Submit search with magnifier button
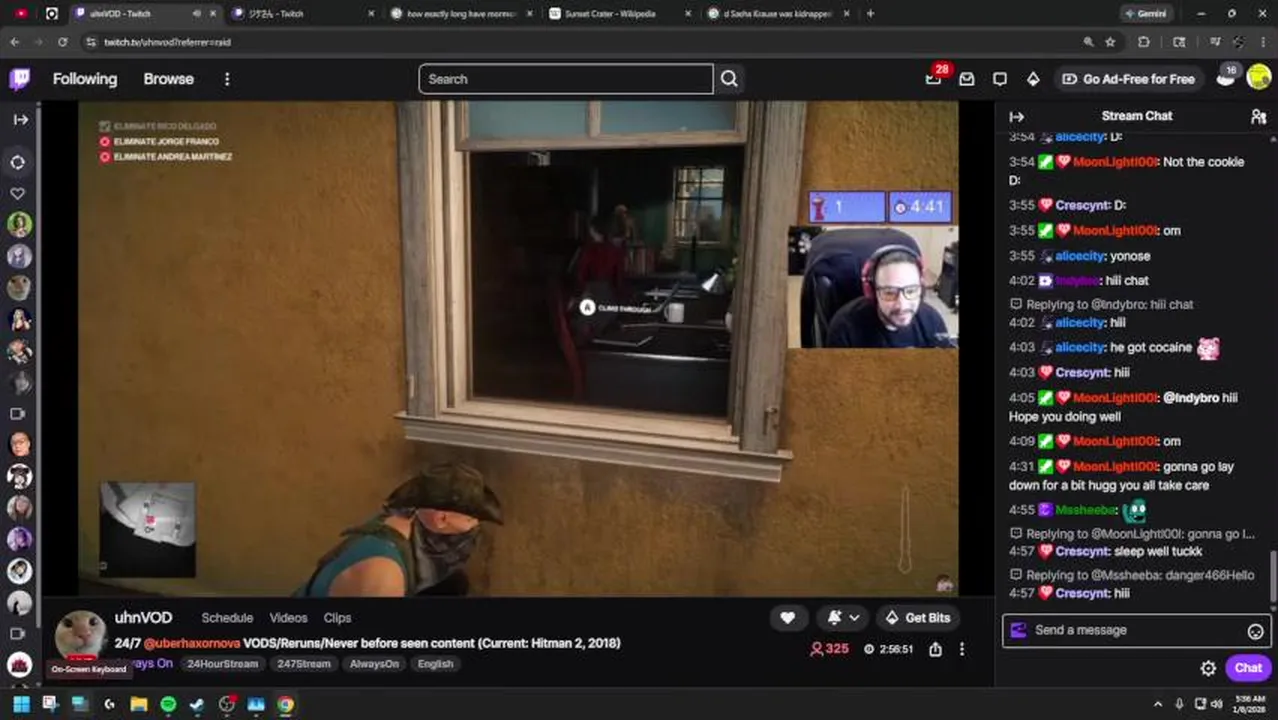The width and height of the screenshot is (1278, 720). (729, 79)
